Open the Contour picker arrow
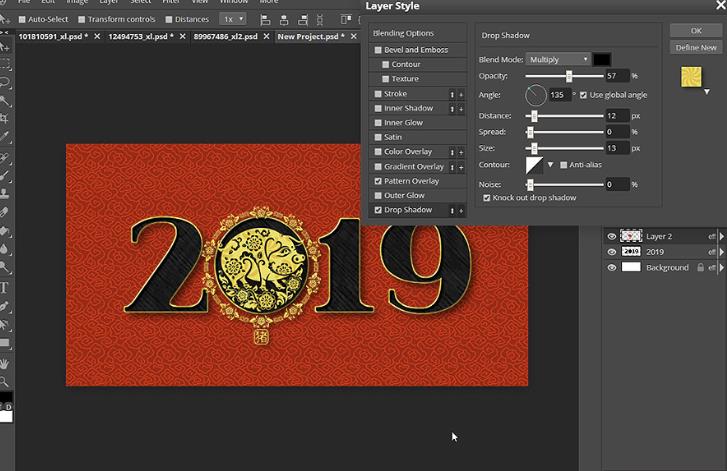This screenshot has width=727, height=471. tap(550, 165)
